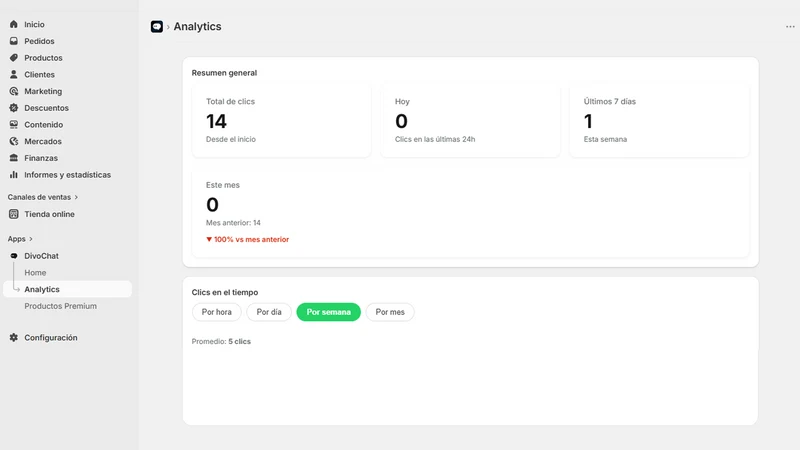
Task: Click the Últimos 7 días value 1
Action: click(x=588, y=121)
